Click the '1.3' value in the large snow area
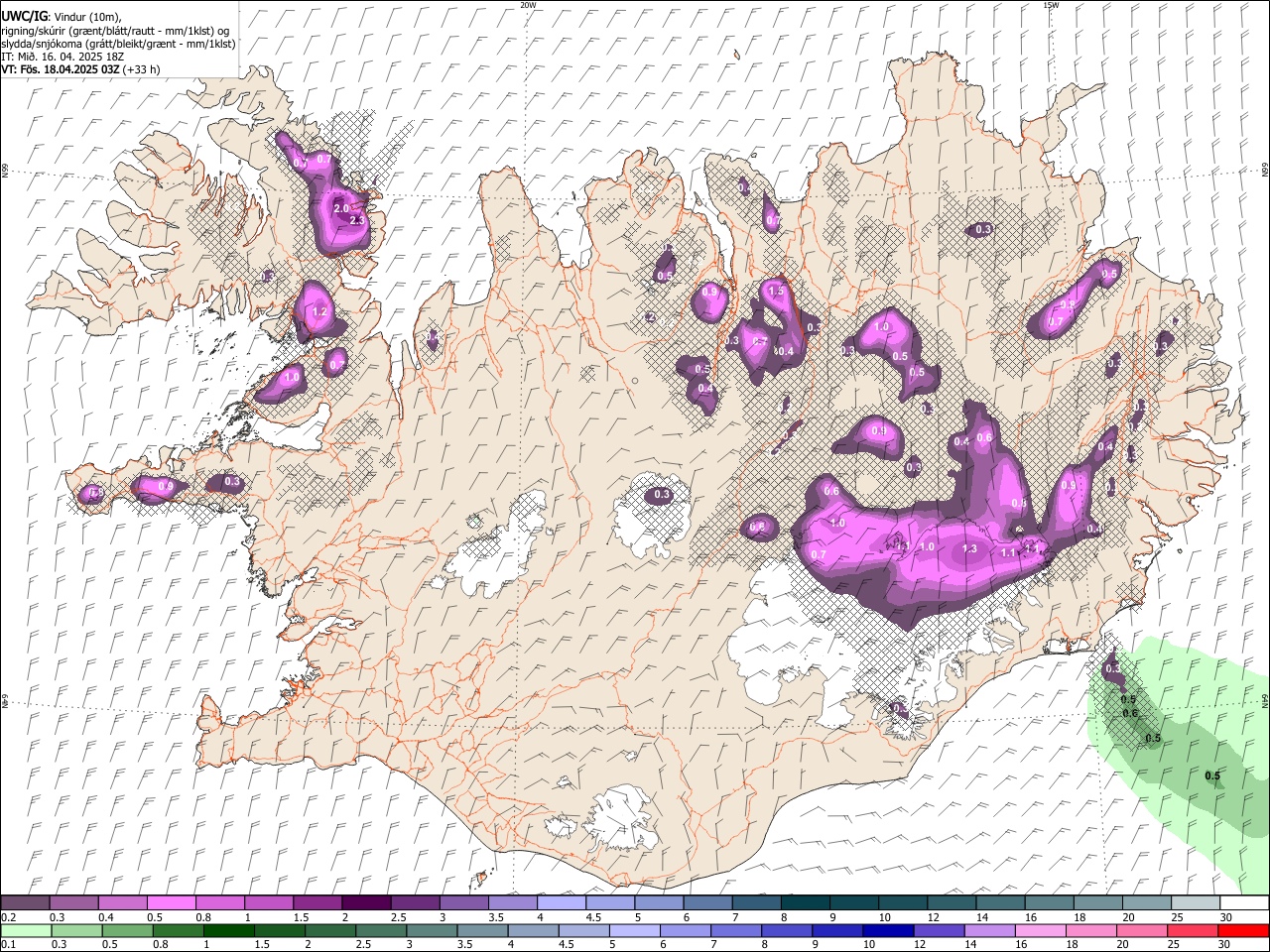This screenshot has width=1270, height=952. point(969,548)
